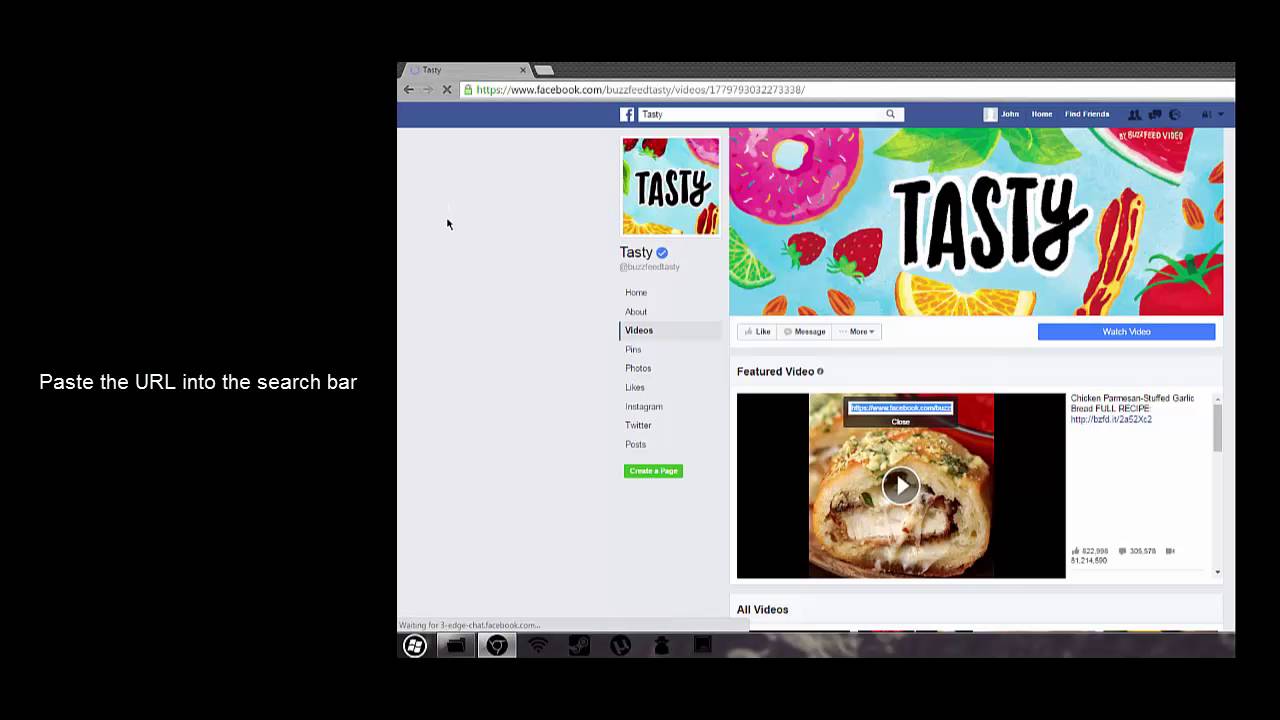The width and height of the screenshot is (1280, 720).
Task: Click the video scrollbar down arrow
Action: coord(1217,572)
